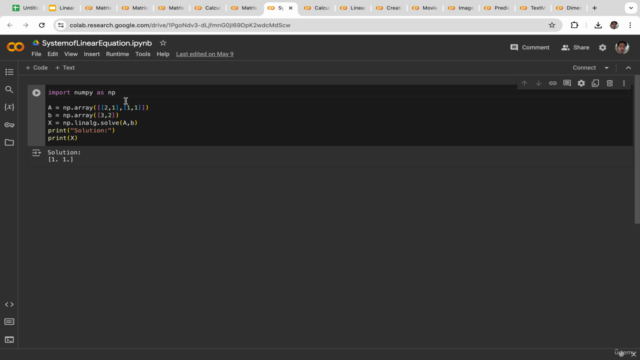Switch to the green Sheets browser tab
This screenshot has height=360, width=640.
pos(25,8)
